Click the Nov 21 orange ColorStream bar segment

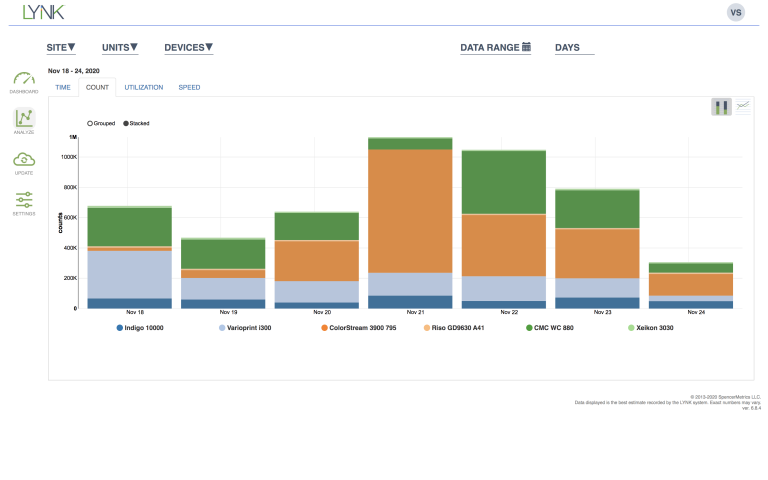point(410,211)
